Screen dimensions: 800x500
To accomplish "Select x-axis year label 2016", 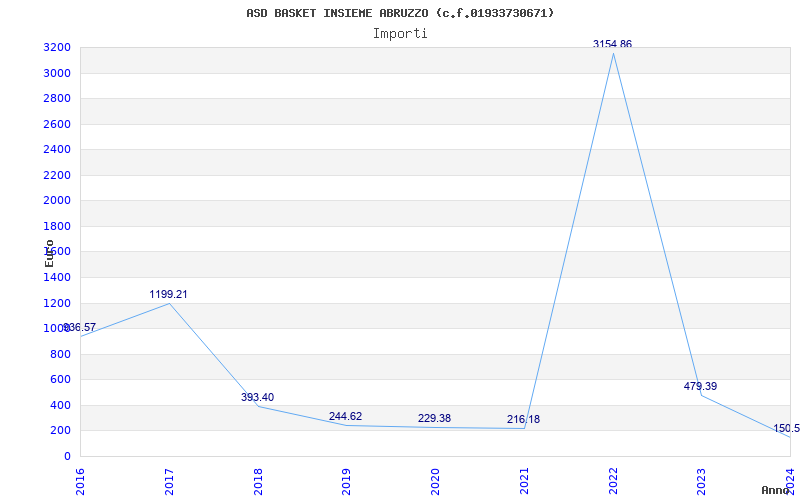I will pos(80,481).
